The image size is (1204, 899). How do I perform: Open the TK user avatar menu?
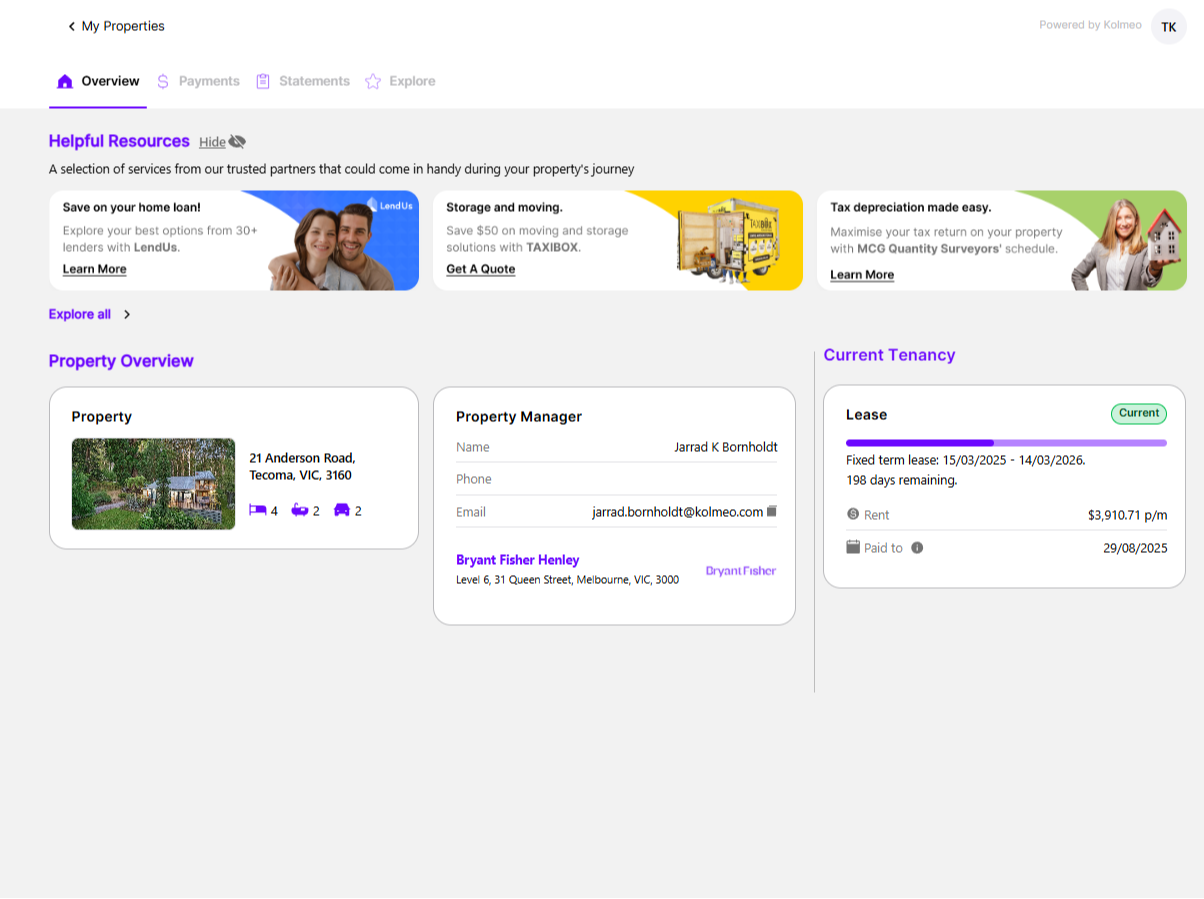[1169, 27]
